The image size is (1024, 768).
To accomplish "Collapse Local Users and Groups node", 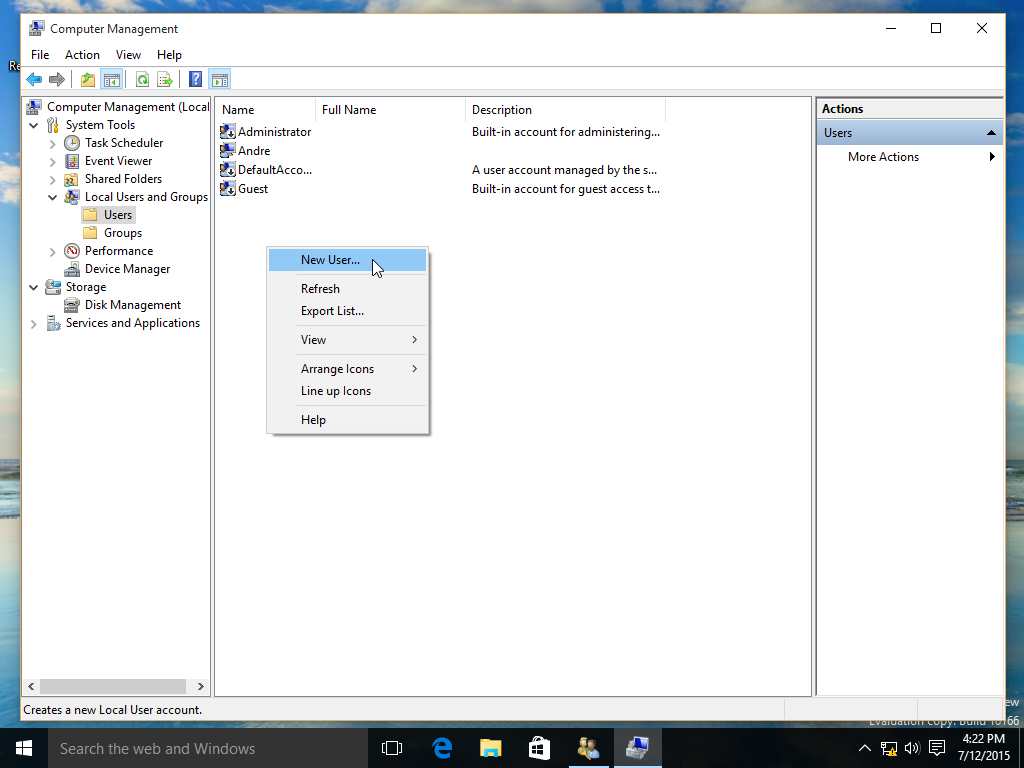I will point(53,197).
